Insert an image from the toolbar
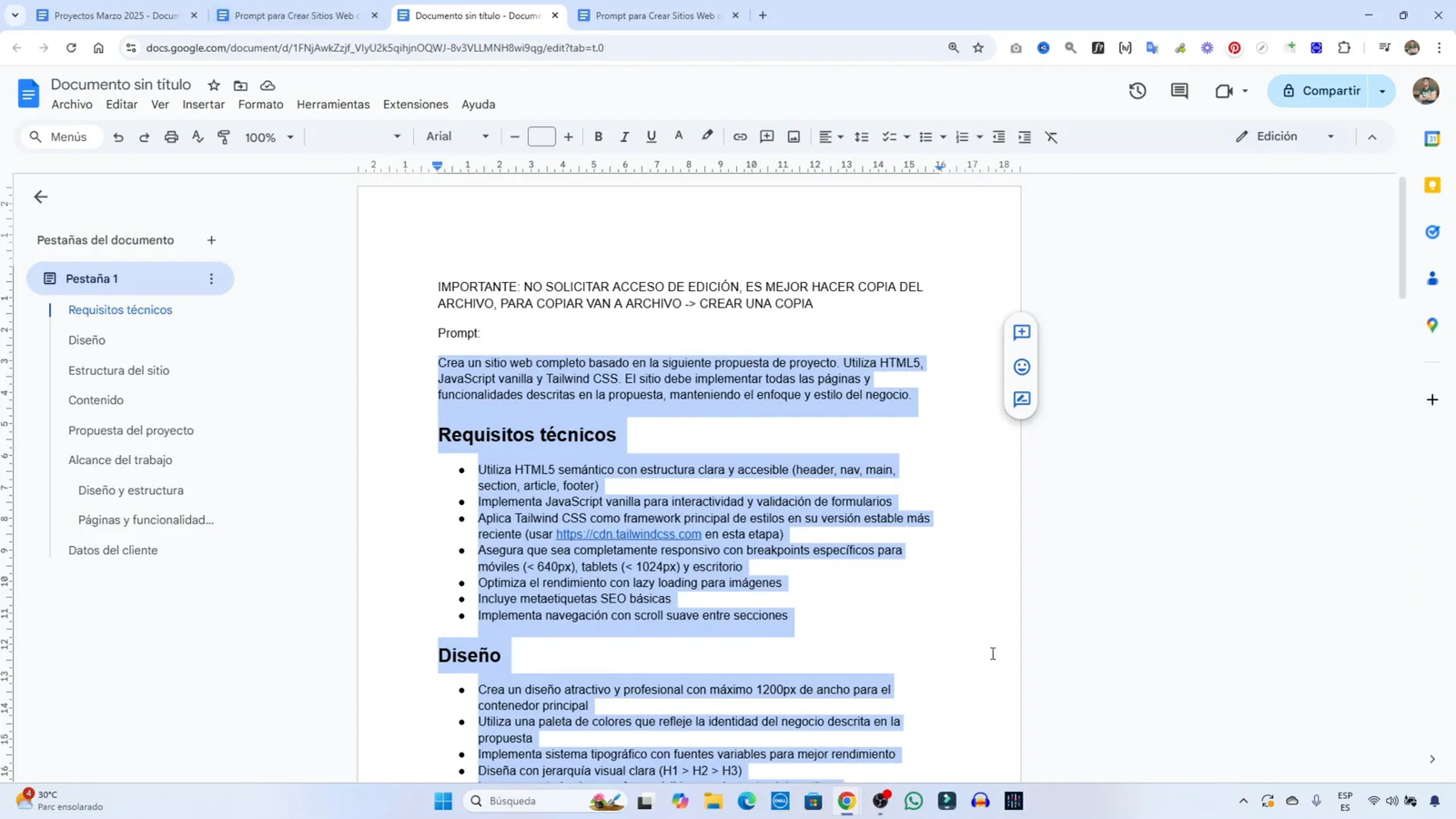 tap(794, 136)
